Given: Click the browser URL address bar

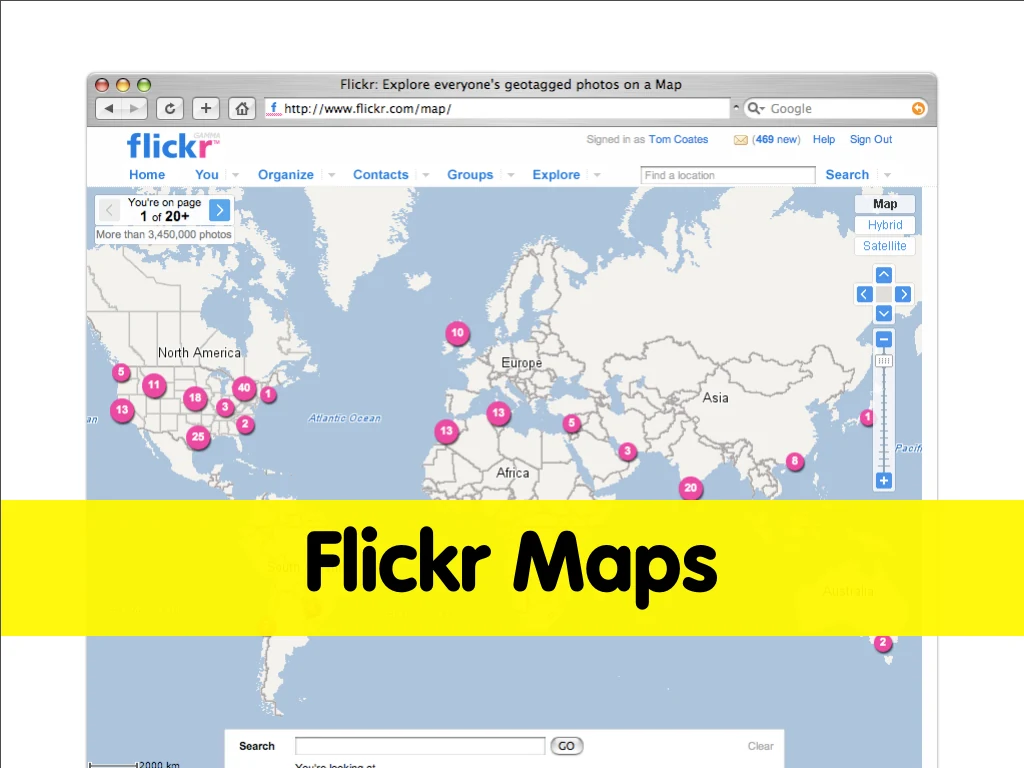Looking at the screenshot, I should (x=497, y=108).
